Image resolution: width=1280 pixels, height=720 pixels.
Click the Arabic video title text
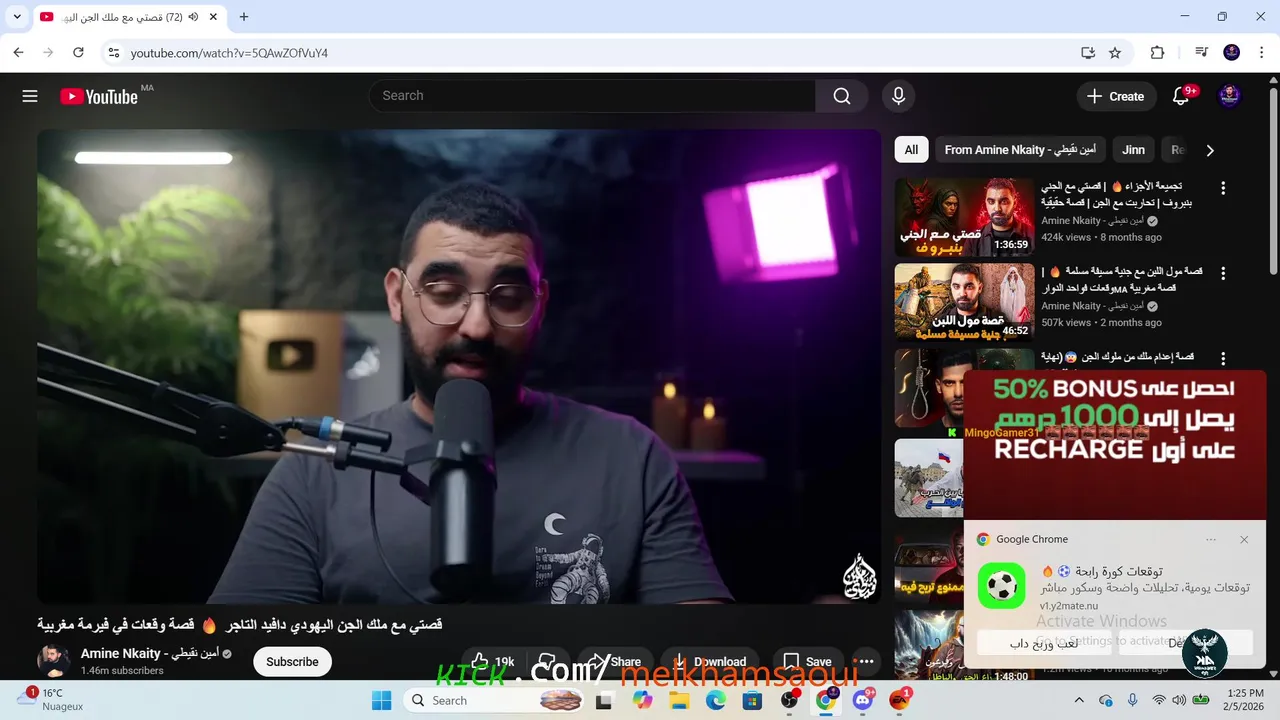pyautogui.click(x=240, y=625)
